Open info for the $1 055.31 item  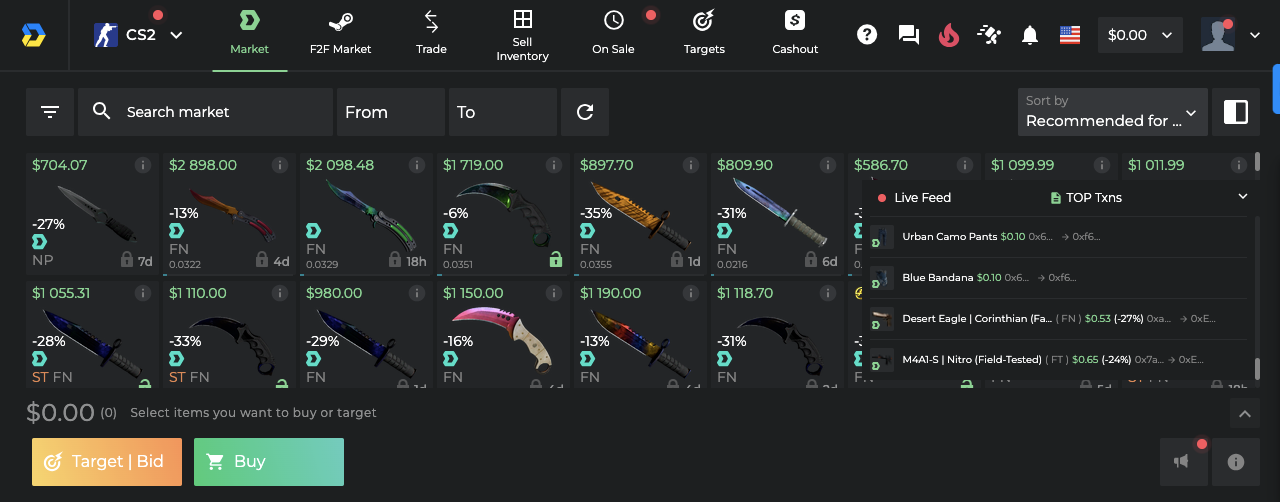coord(142,293)
